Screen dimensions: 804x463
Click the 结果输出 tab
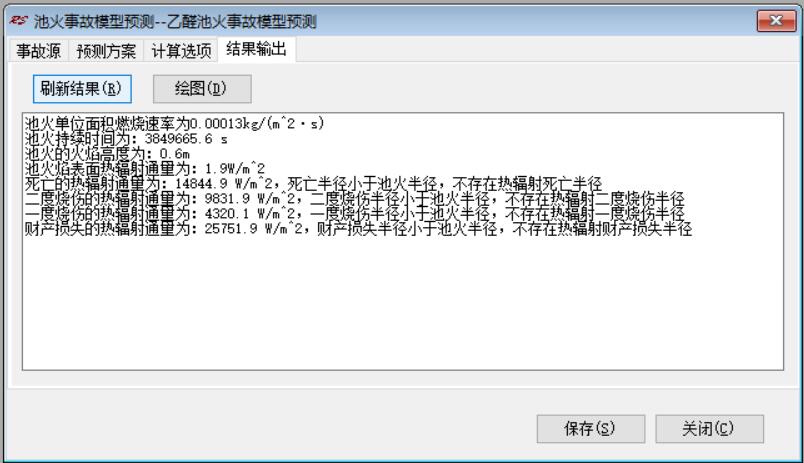pos(256,49)
